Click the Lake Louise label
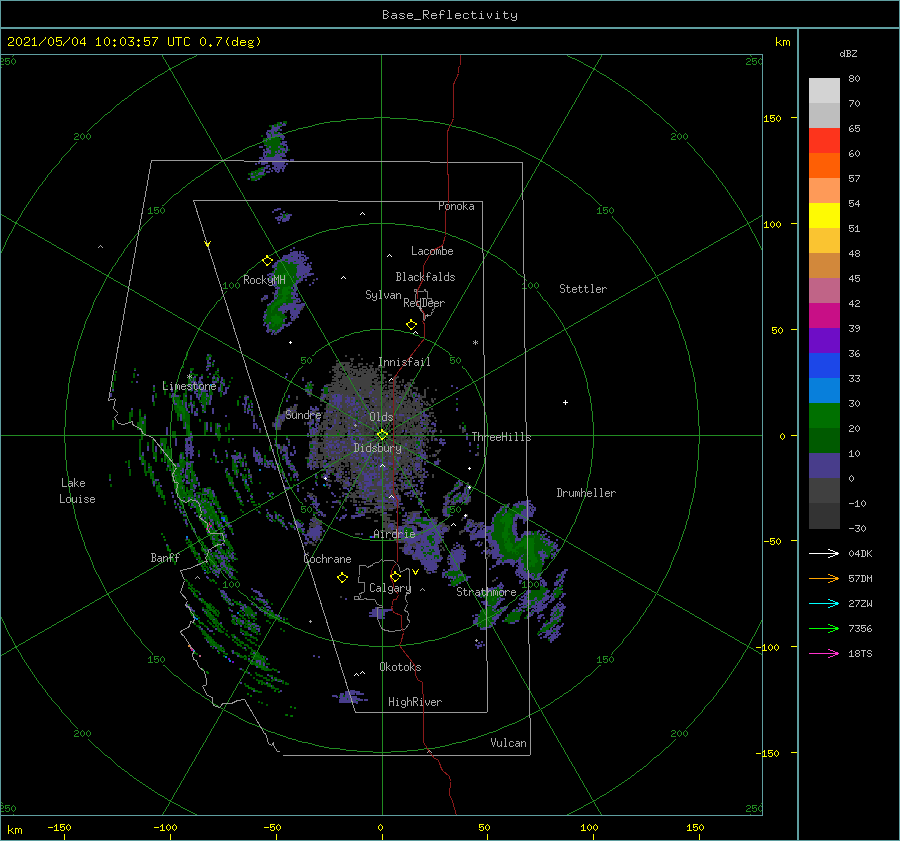 77,491
